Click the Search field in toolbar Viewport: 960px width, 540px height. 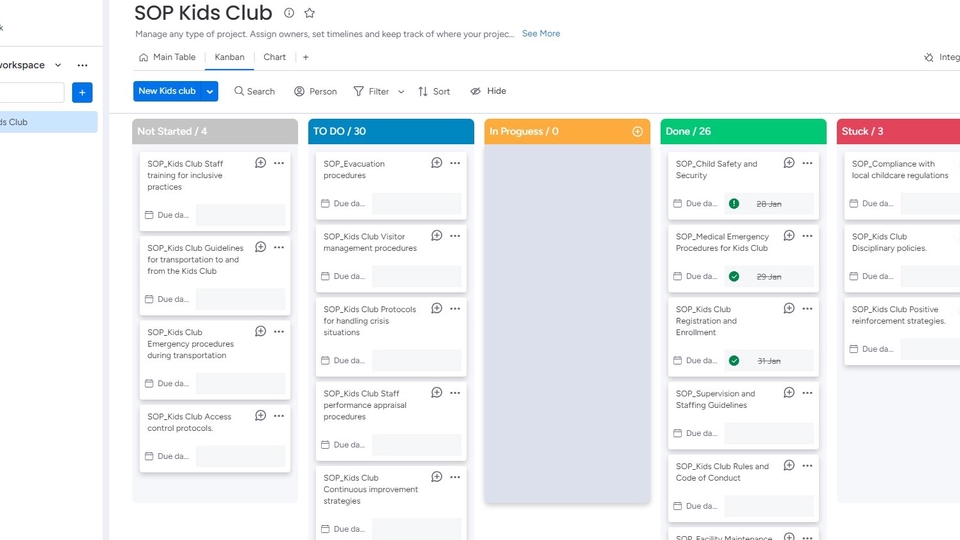(x=254, y=91)
